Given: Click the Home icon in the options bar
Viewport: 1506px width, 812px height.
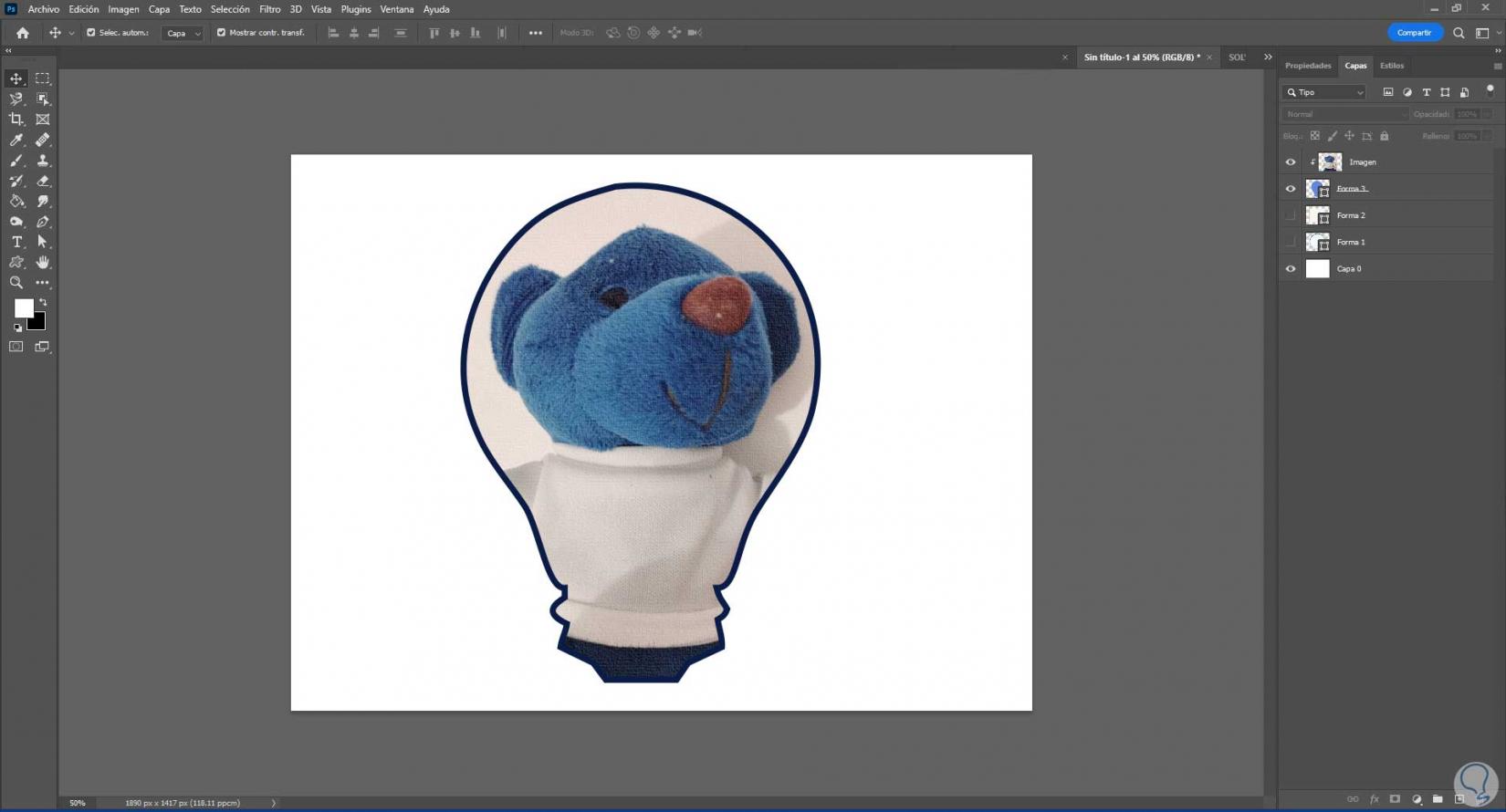Looking at the screenshot, I should pos(23,33).
